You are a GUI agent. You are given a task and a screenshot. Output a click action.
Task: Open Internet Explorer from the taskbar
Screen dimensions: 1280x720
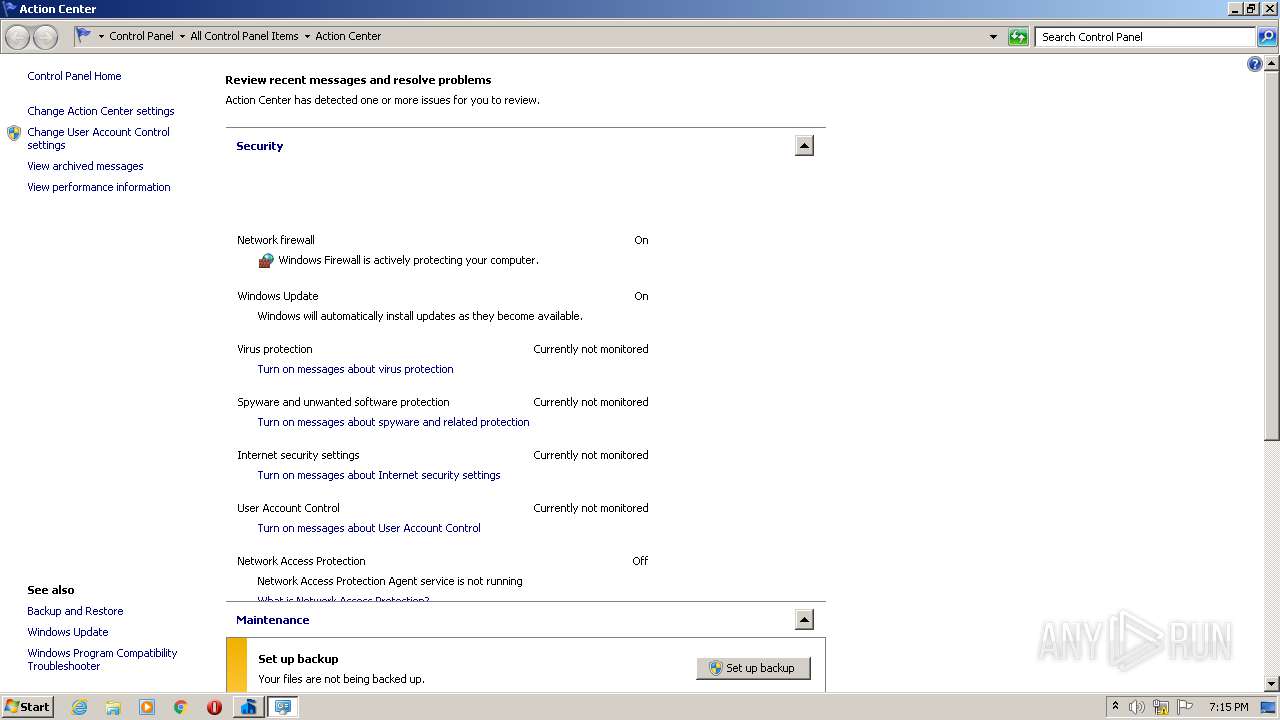[79, 707]
